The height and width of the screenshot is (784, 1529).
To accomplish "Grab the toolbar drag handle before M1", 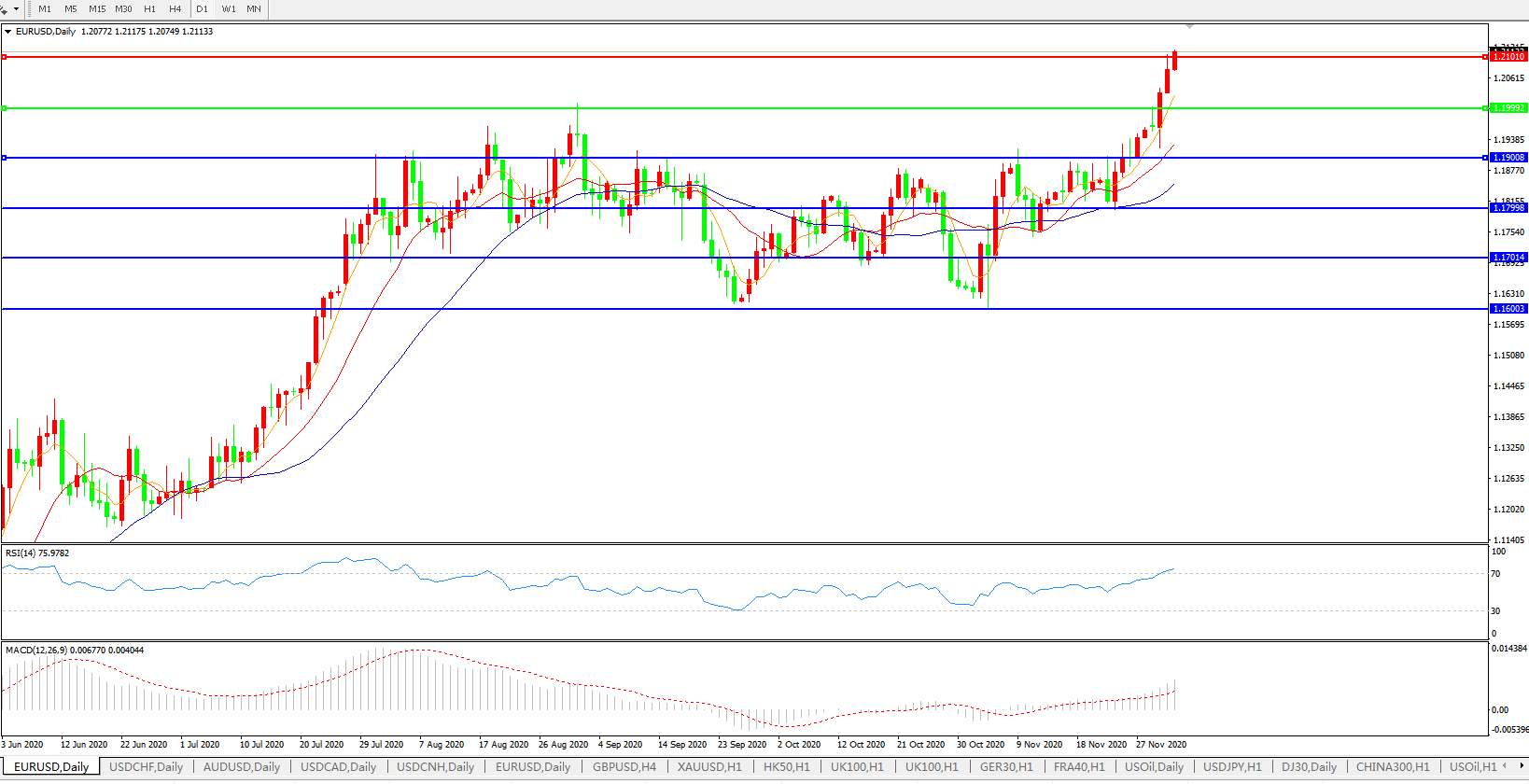I will [30, 9].
